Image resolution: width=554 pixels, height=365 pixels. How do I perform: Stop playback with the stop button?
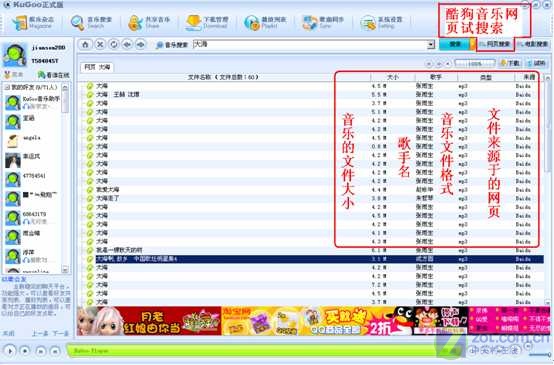(25, 351)
